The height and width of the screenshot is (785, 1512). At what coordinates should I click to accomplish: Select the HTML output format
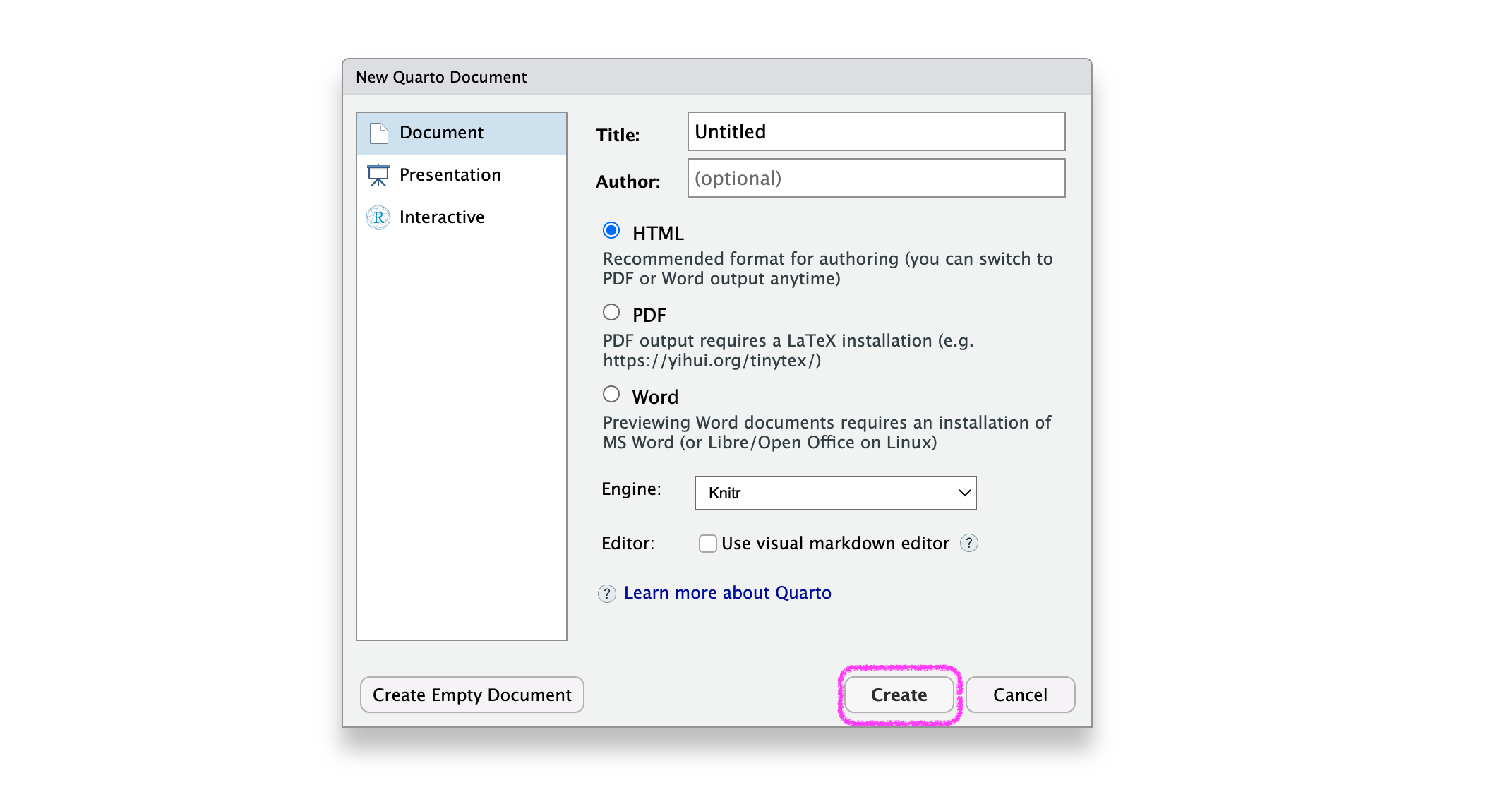coord(611,231)
